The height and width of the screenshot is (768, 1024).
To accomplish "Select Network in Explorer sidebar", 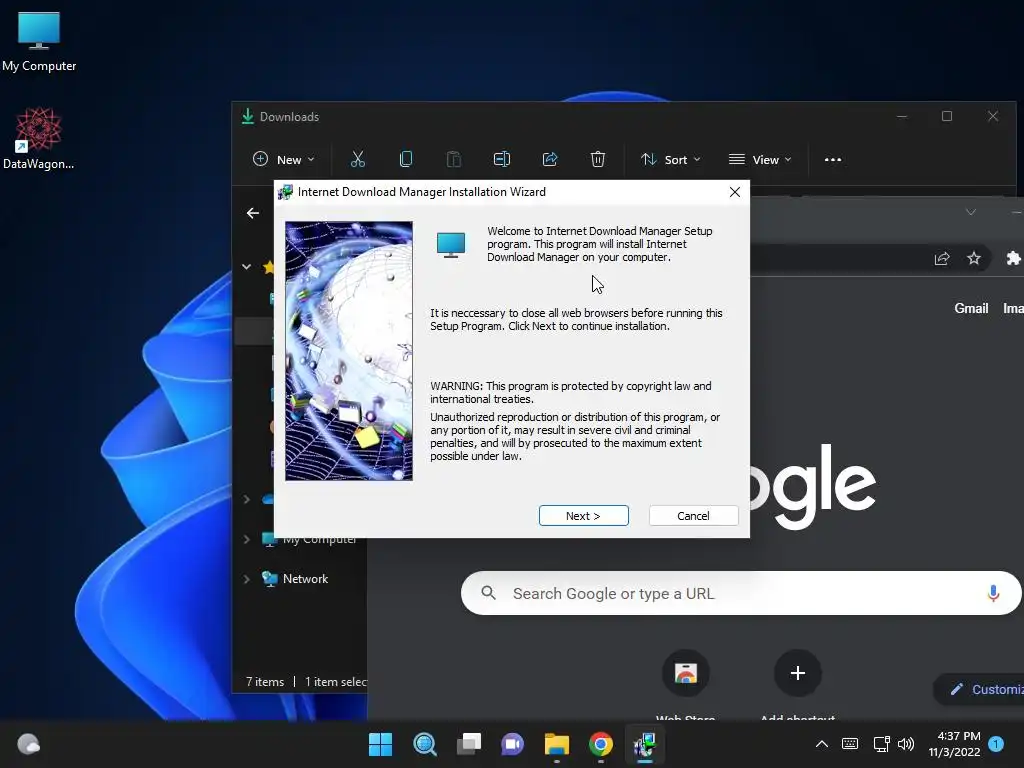I will click(305, 579).
